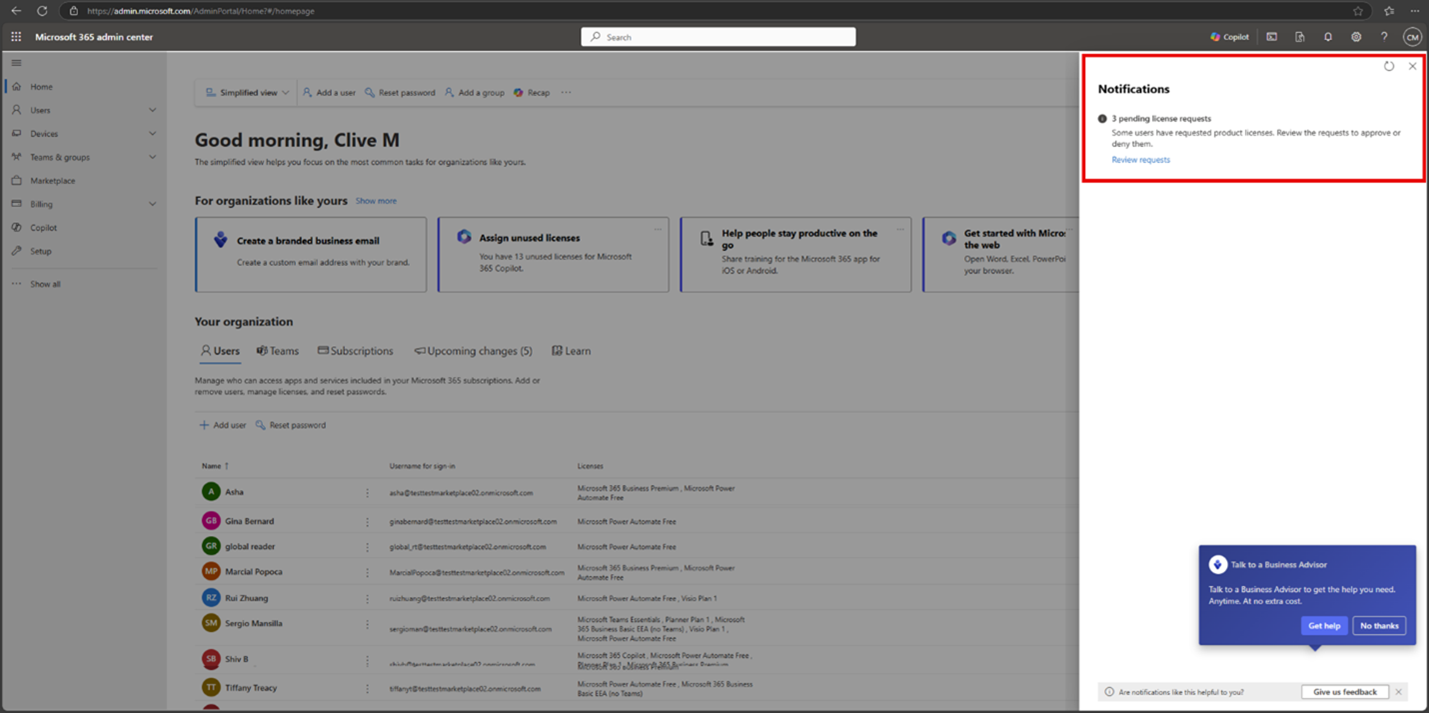Open Create a branded business email card
Viewport: 1429px width, 713px height.
[x=311, y=255]
